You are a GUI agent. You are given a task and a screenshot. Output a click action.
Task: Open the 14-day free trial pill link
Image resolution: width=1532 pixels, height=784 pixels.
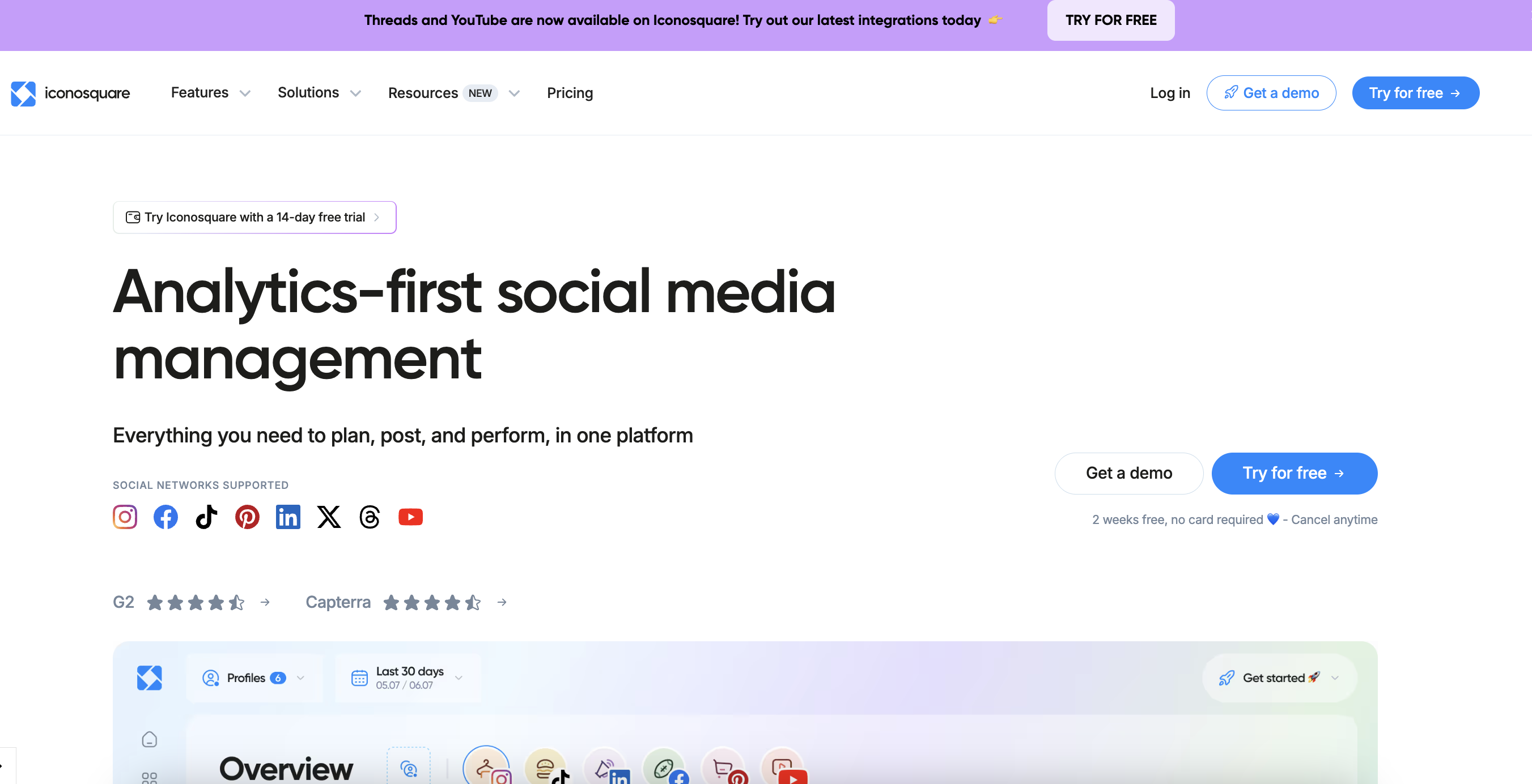click(x=254, y=217)
